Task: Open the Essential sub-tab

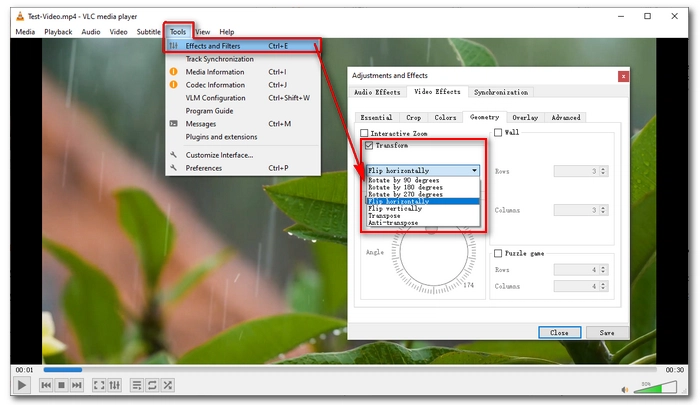Action: [376, 117]
